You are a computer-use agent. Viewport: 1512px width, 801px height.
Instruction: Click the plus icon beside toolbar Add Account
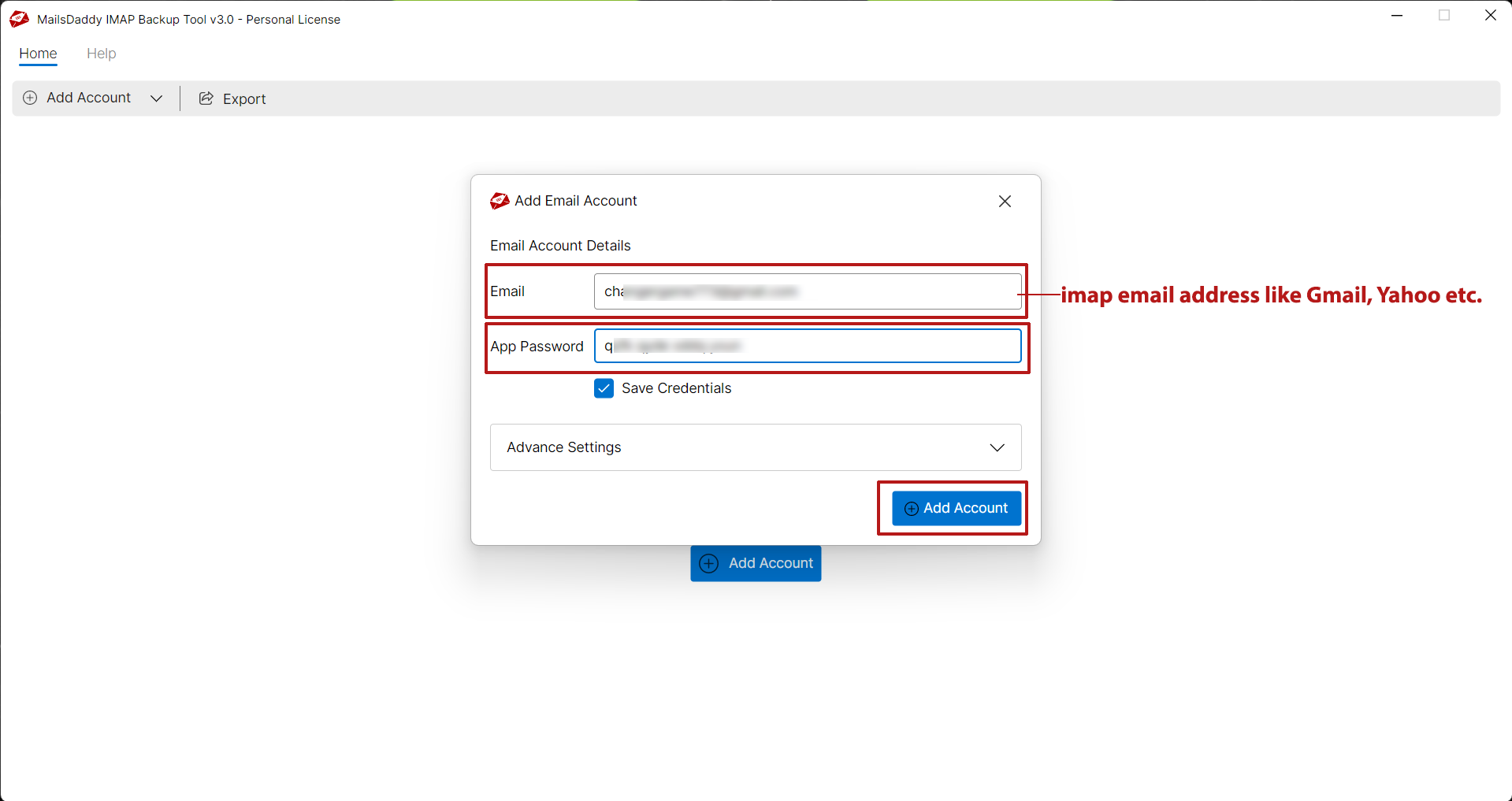30,98
